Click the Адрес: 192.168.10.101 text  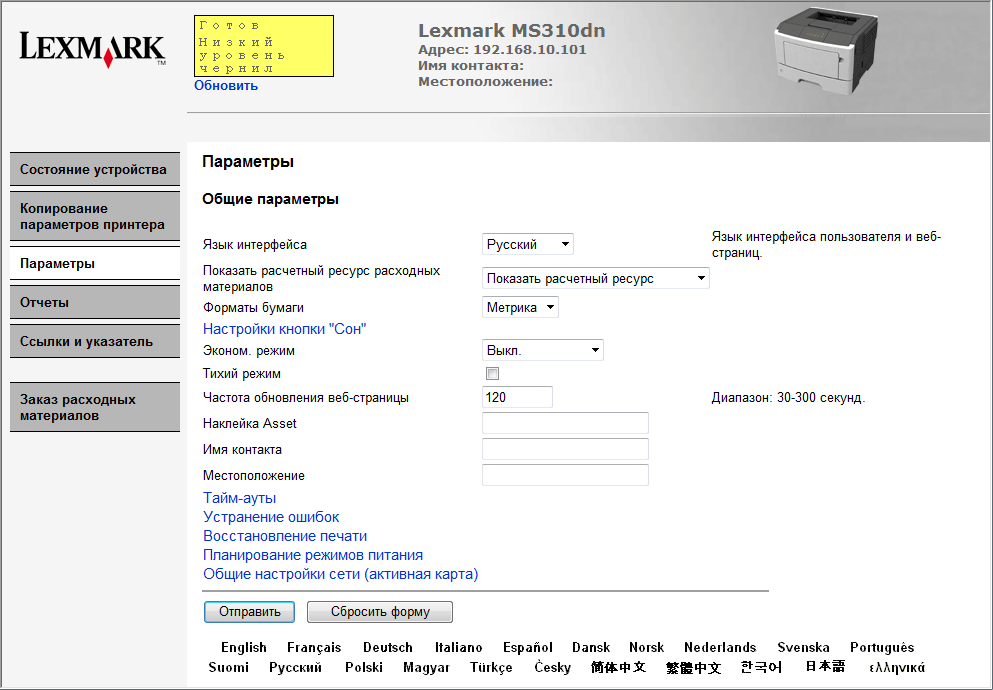pyautogui.click(x=502, y=49)
